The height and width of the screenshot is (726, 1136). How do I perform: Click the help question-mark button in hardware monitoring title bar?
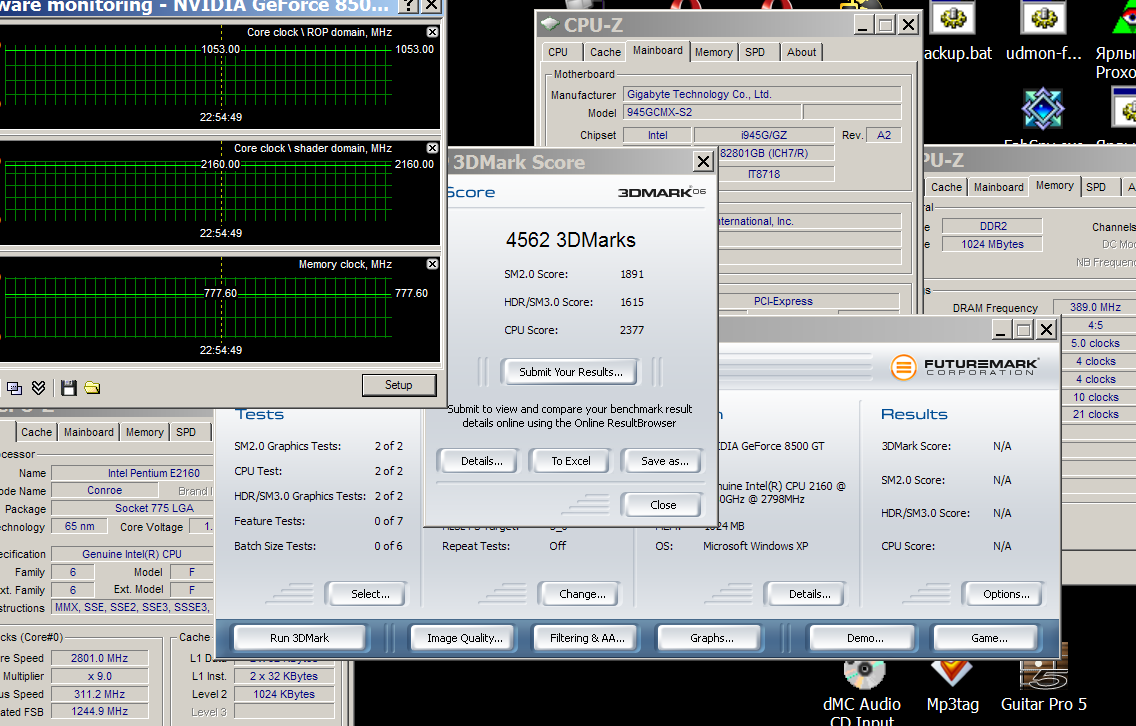coord(409,6)
